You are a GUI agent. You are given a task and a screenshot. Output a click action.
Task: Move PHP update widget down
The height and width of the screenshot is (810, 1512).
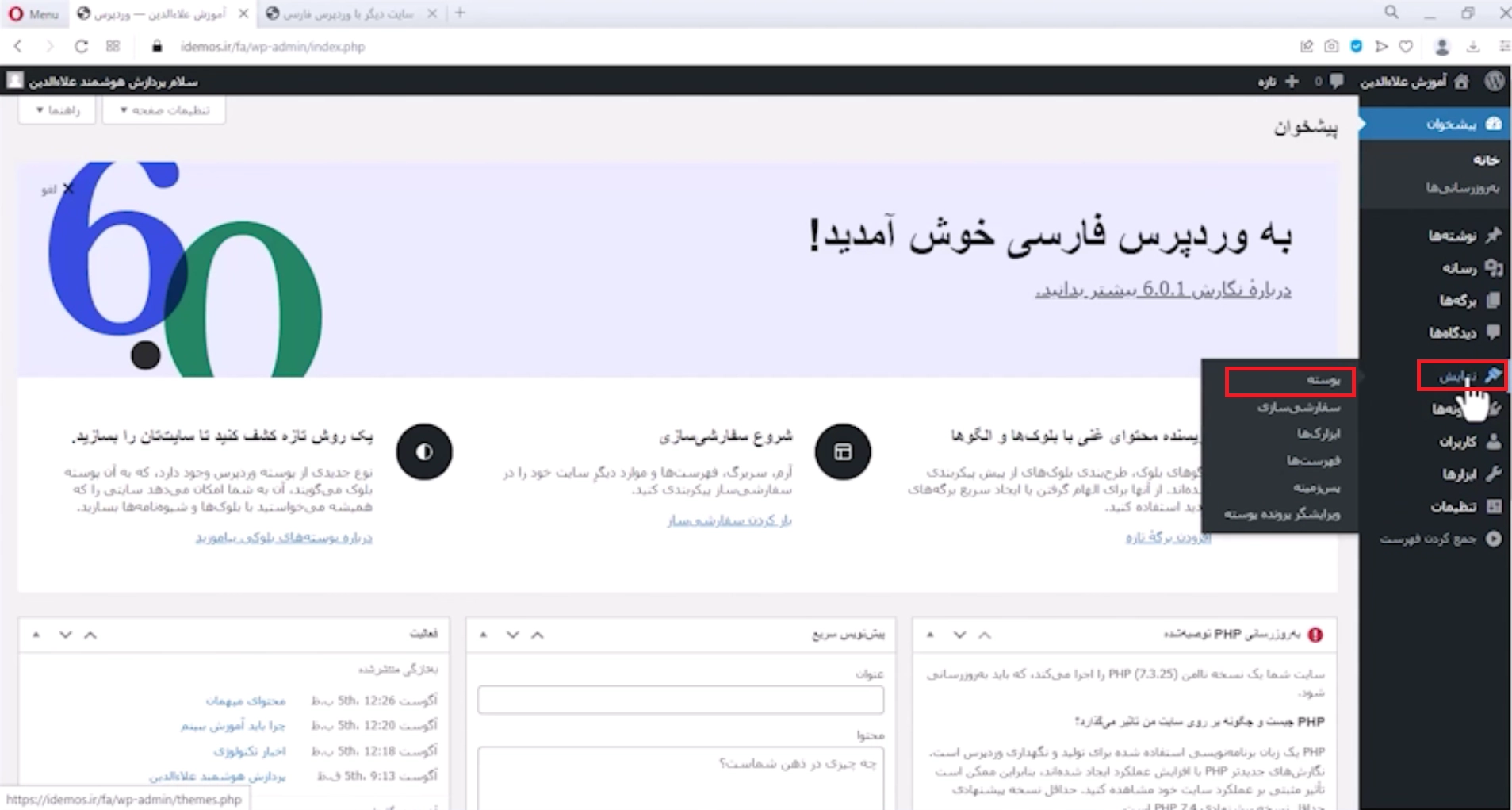[959, 635]
